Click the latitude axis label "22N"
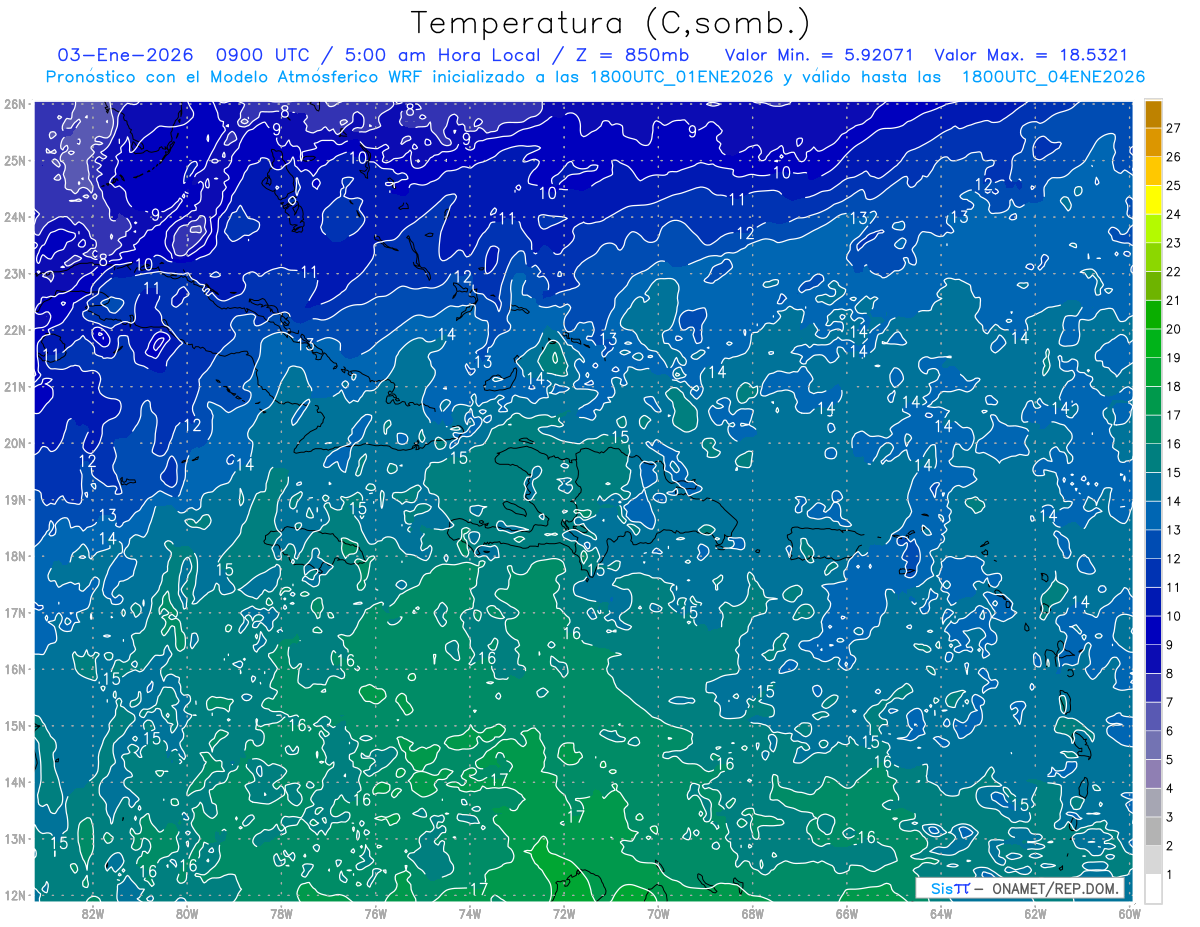 pyautogui.click(x=15, y=330)
